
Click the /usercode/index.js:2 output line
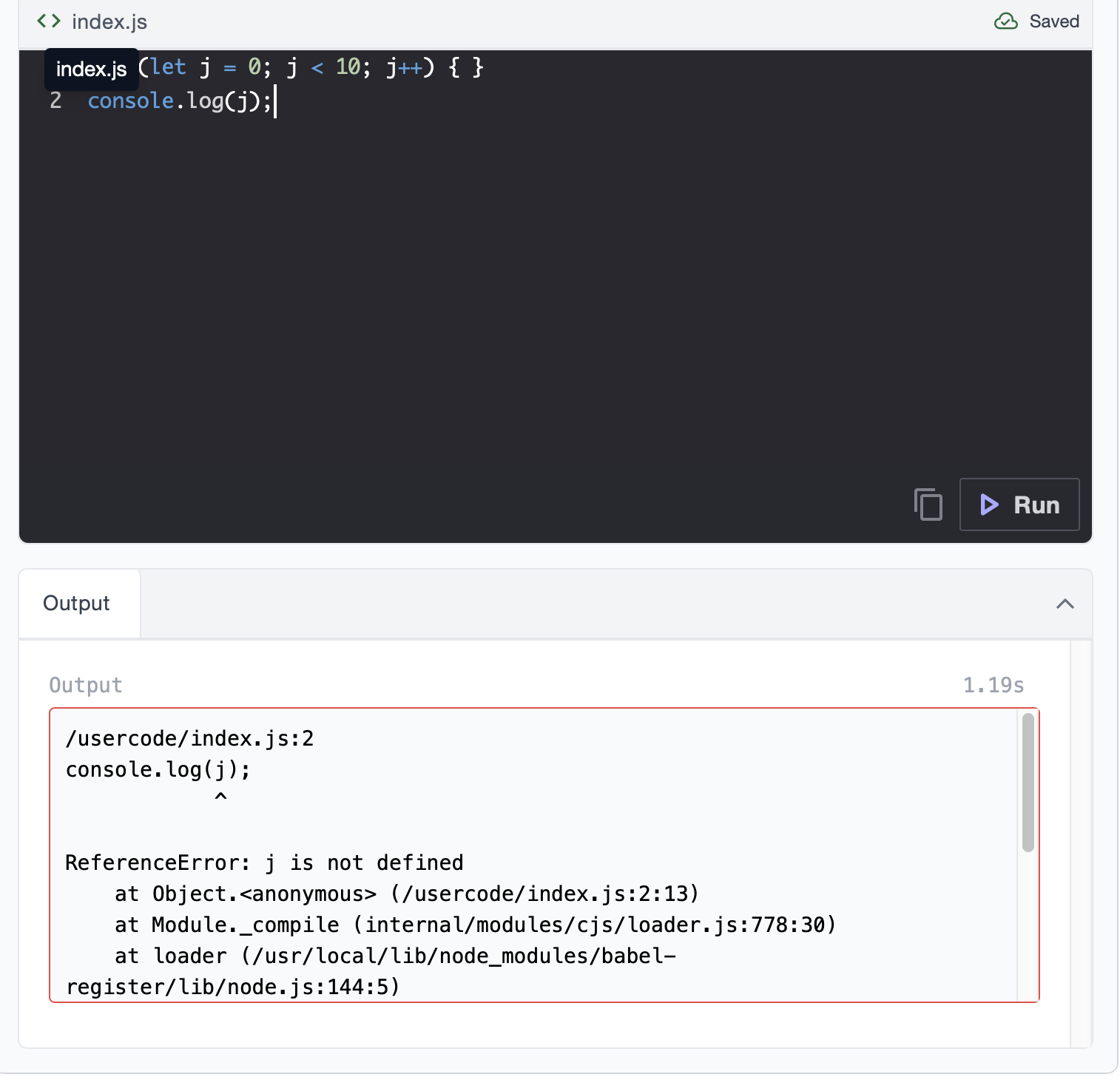click(x=189, y=738)
